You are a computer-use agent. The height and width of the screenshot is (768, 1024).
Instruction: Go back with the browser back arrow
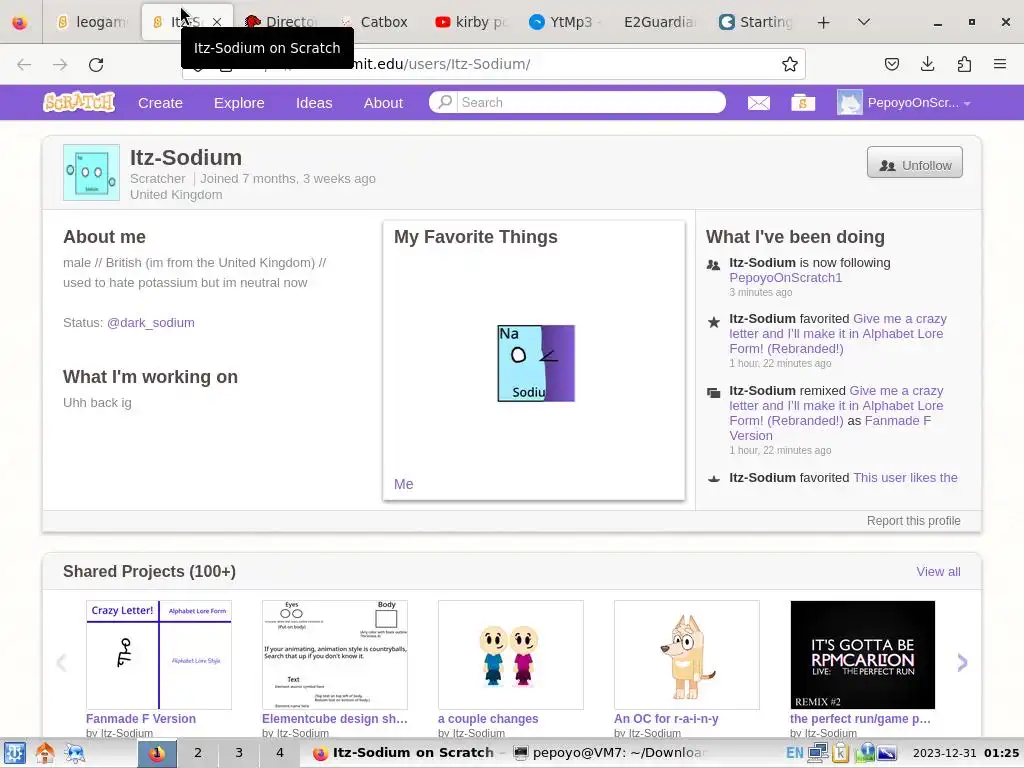[x=24, y=64]
